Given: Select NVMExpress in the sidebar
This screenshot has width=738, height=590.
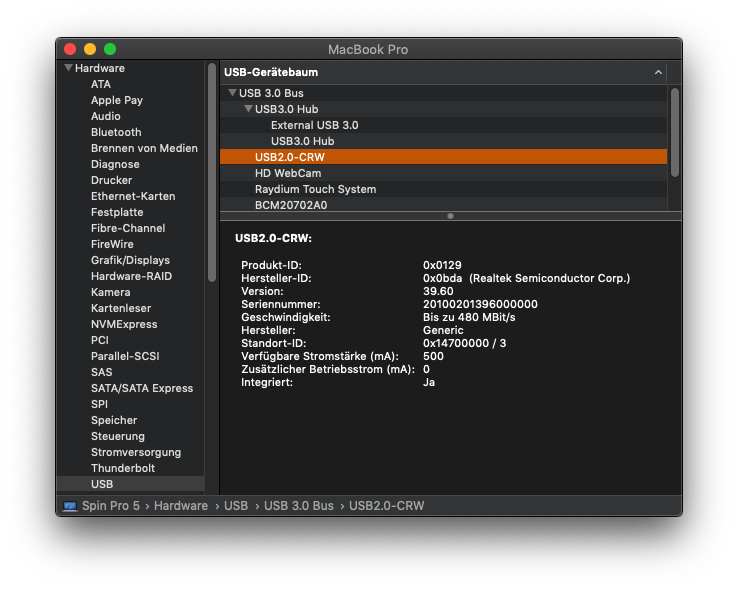Looking at the screenshot, I should (124, 324).
